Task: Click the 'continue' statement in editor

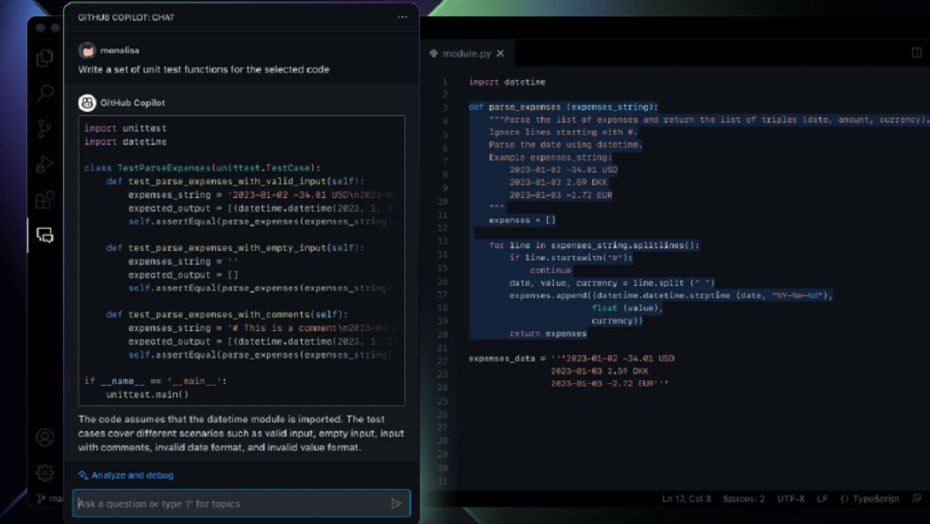Action: [550, 270]
